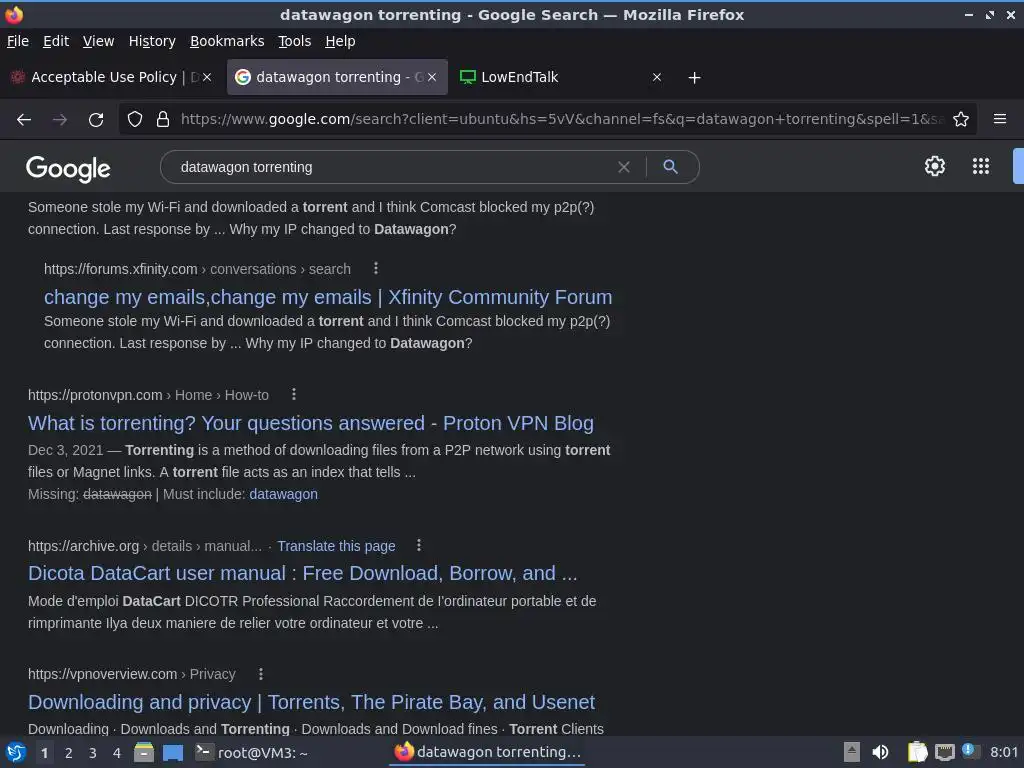The image size is (1024, 768).
Task: Open a new browser tab
Action: [694, 78]
